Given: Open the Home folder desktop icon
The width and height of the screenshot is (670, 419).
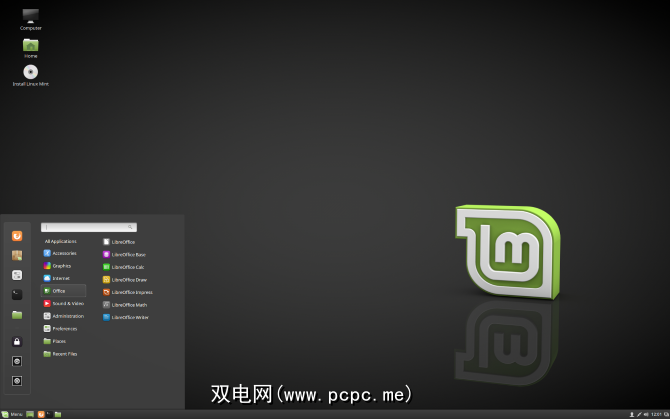Looking at the screenshot, I should pyautogui.click(x=30, y=48).
